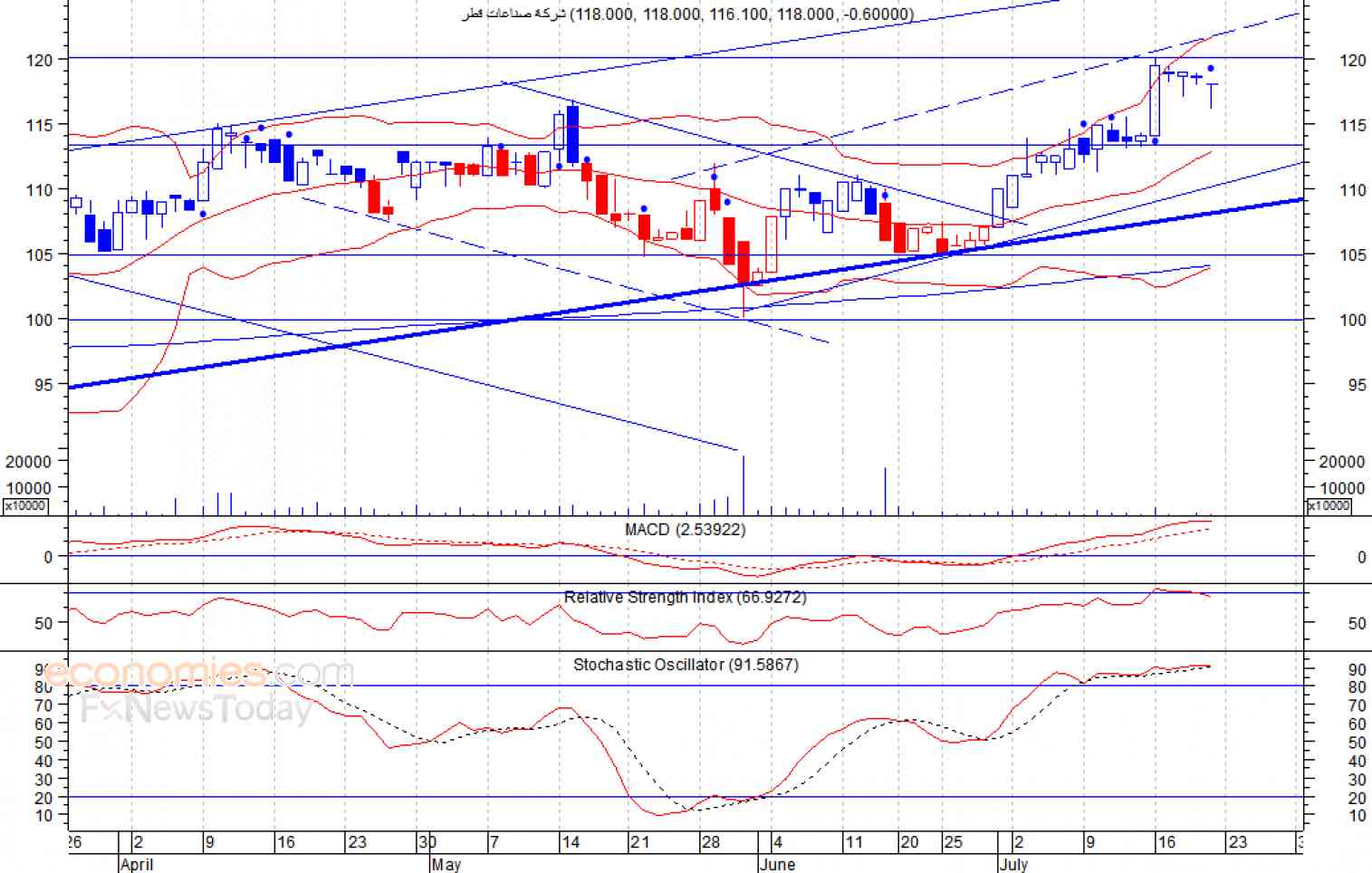Viewport: 1372px width, 873px height.
Task: Click the July month label on date axis
Action: pos(1013,864)
